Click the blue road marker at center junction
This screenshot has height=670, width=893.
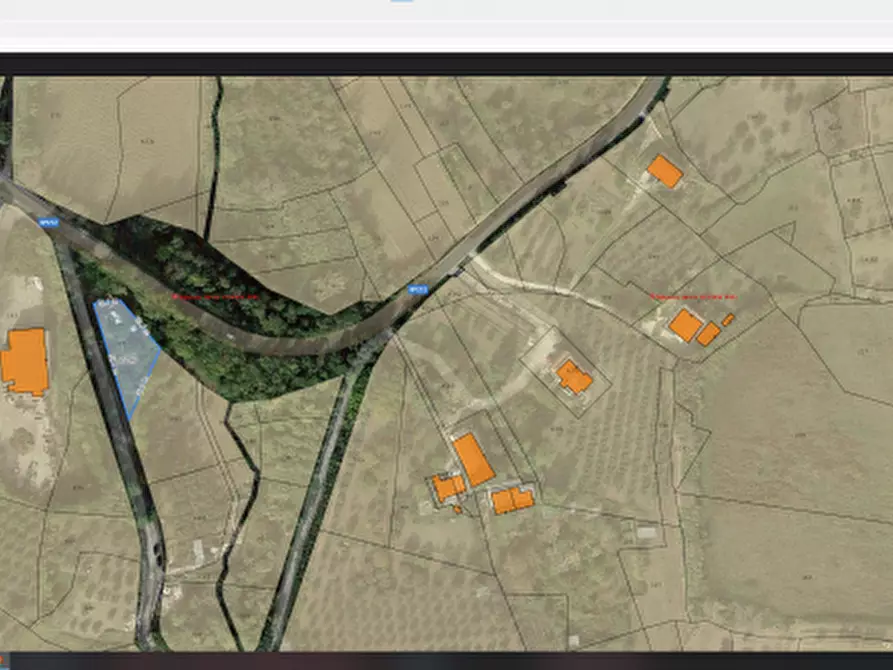coord(418,290)
